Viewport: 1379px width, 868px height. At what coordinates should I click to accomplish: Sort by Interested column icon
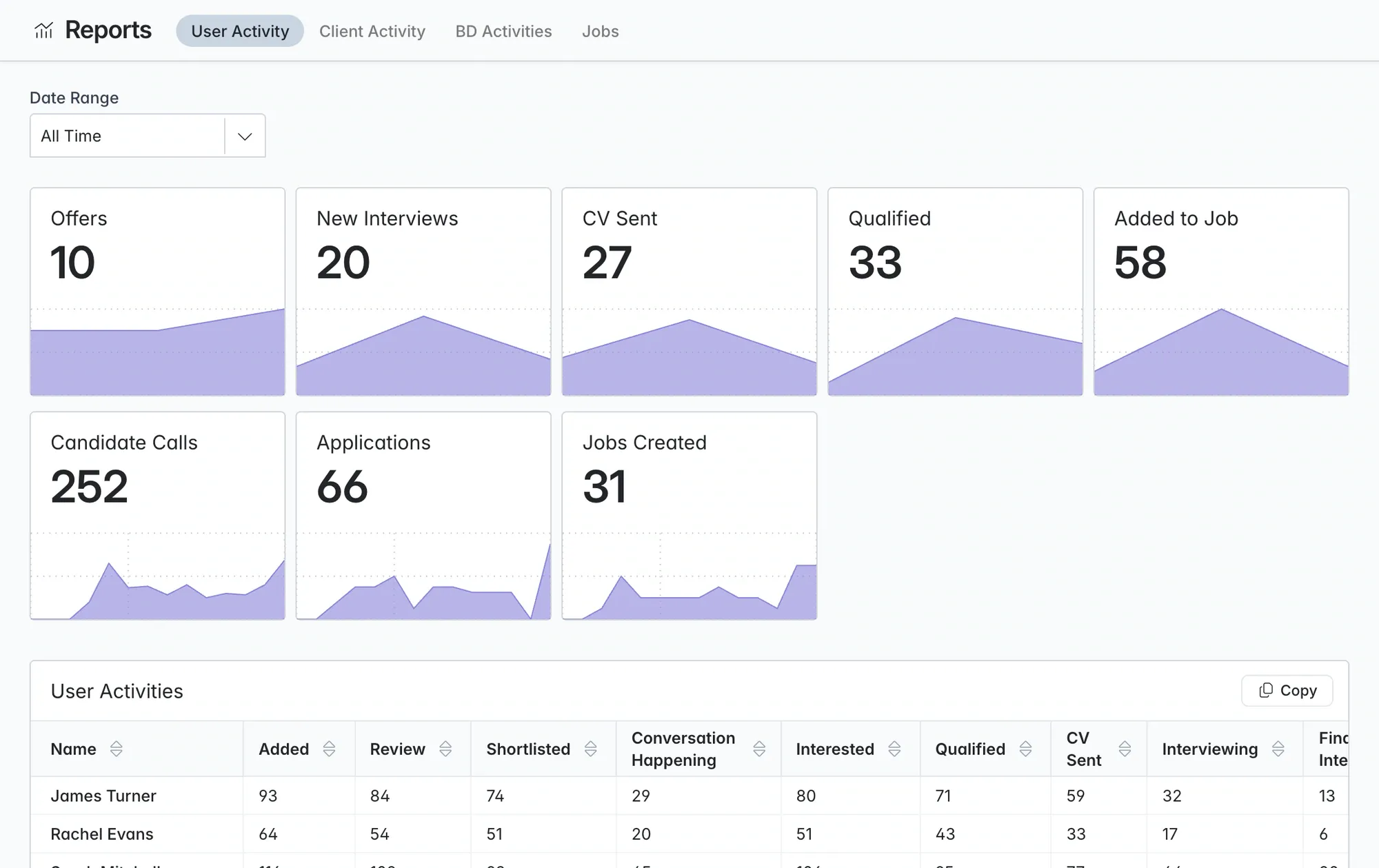pos(894,749)
